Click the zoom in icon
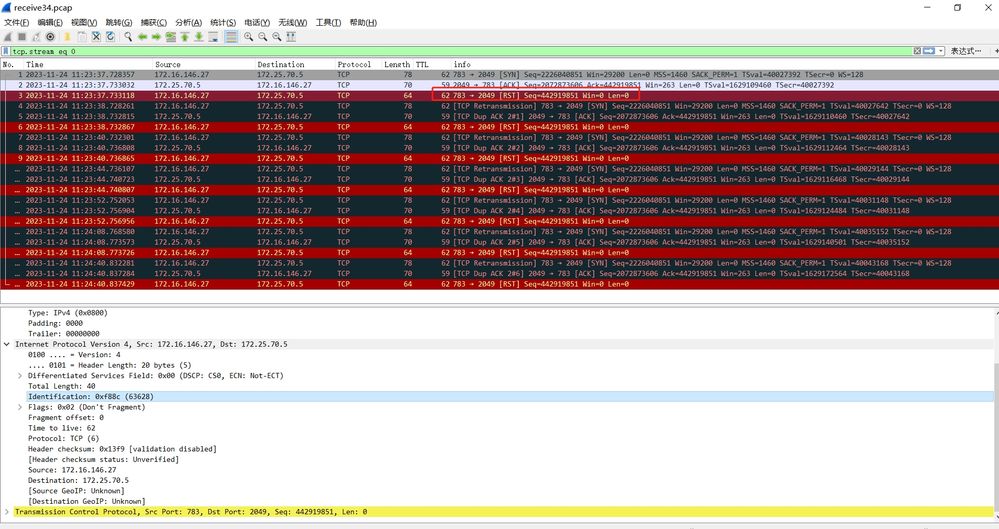Screen dimensions: 999x529 pos(248,37)
